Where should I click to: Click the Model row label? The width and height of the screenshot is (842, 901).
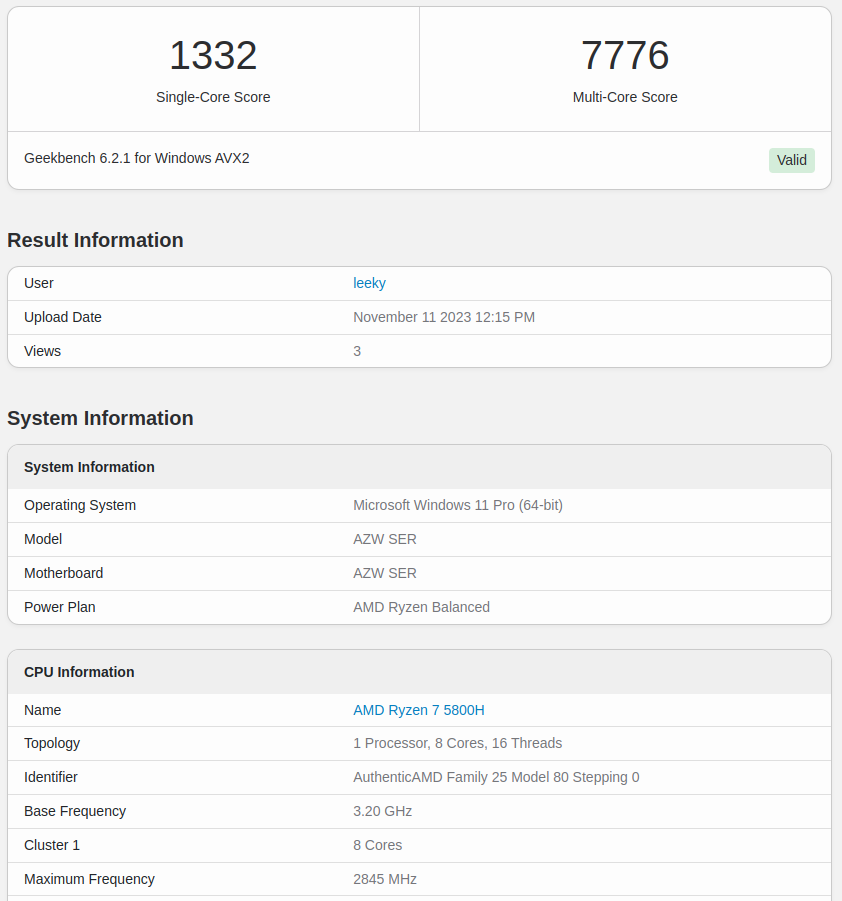click(x=43, y=539)
